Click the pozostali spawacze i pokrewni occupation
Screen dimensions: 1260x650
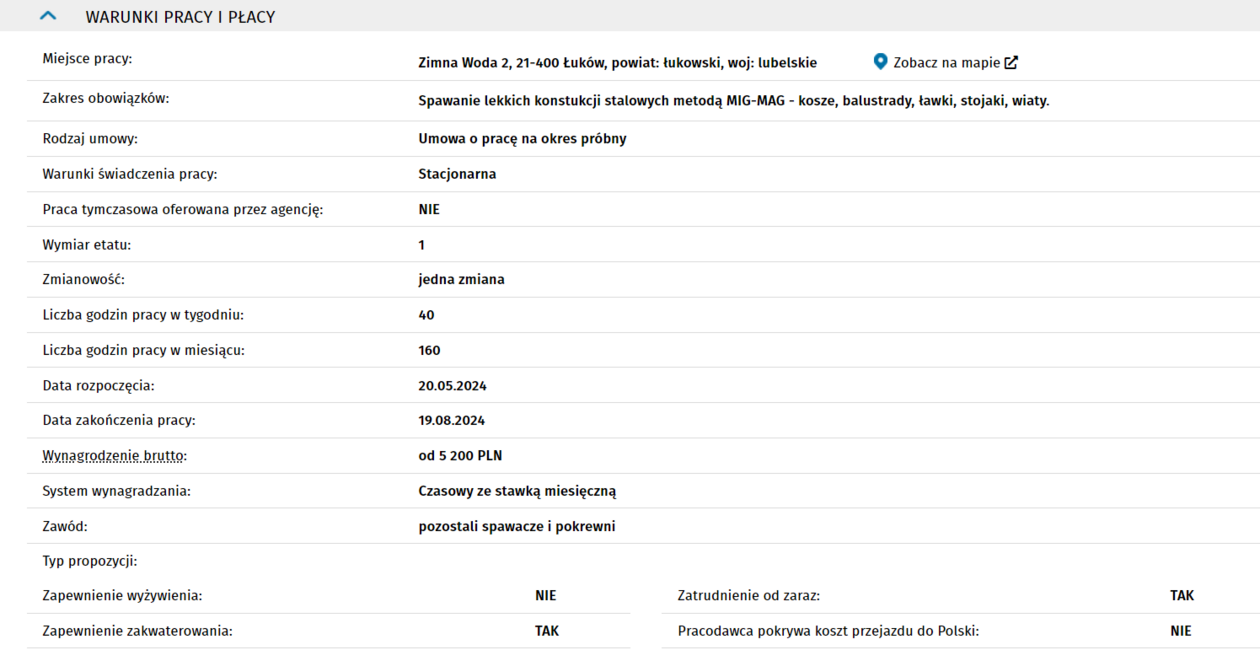coord(516,527)
